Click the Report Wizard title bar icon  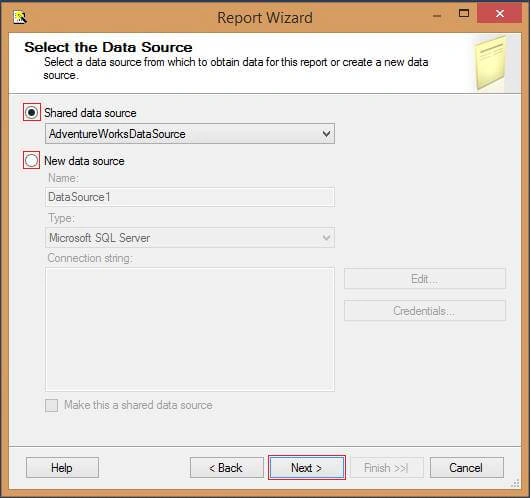[x=20, y=17]
